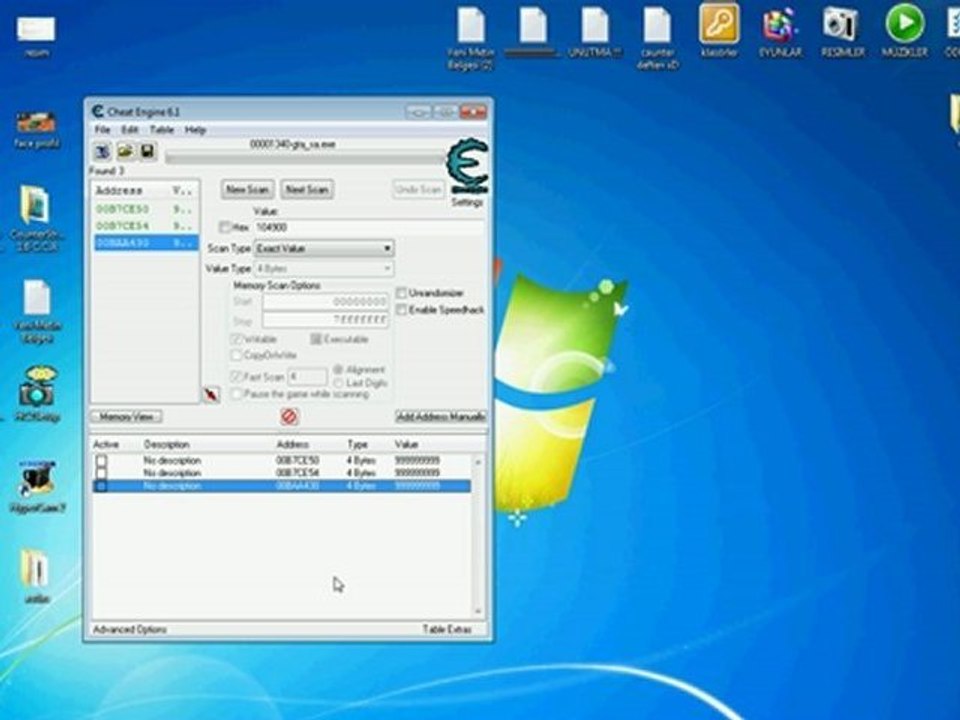
Task: Click the Start memory address field
Action: 326,301
